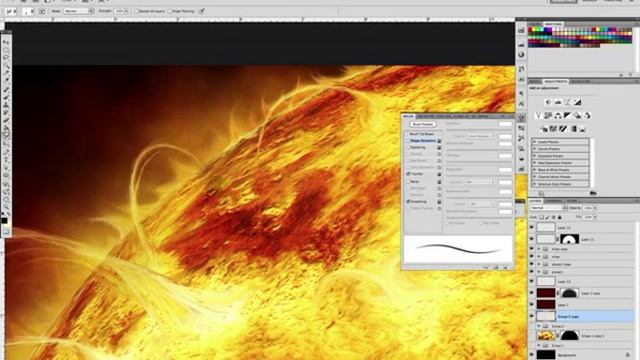
Task: Click the lock icon beside Shape Dynamics
Action: [x=439, y=140]
